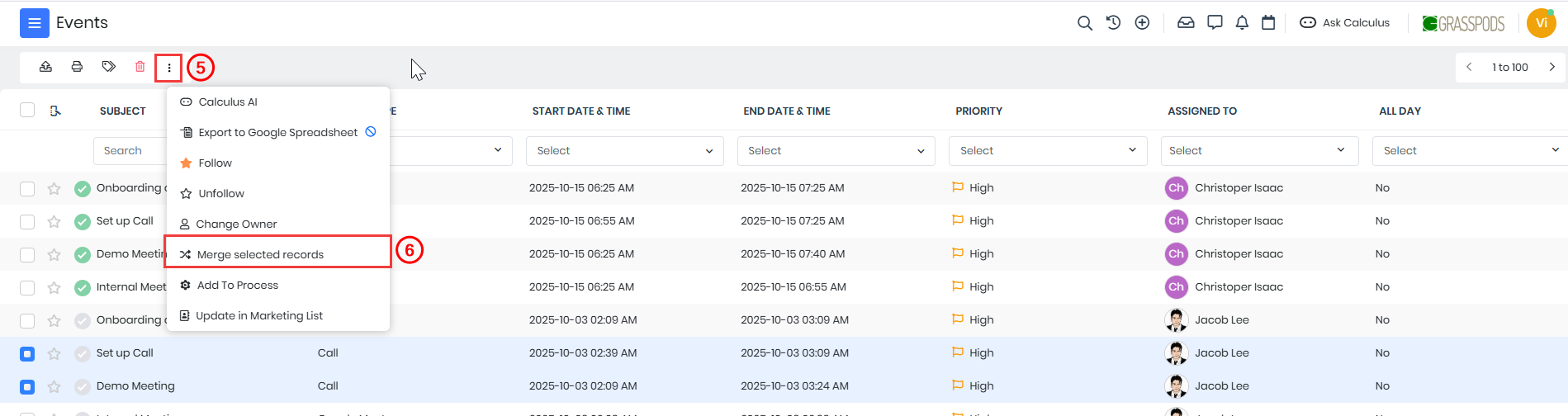Choose Change Owner from menu
Screen dimensions: 1568x416
[x=236, y=224]
